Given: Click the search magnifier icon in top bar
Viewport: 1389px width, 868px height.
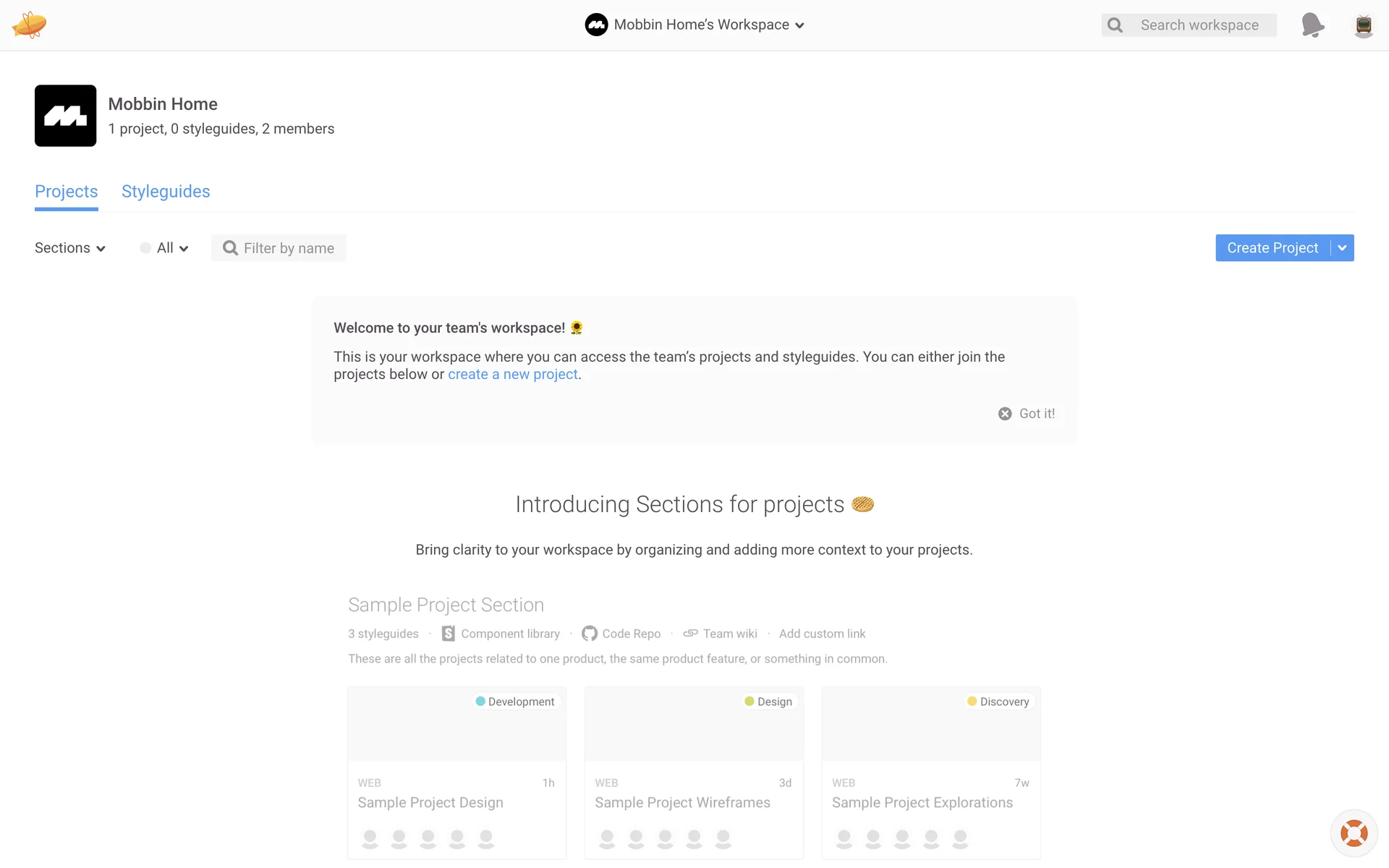Looking at the screenshot, I should [1115, 25].
